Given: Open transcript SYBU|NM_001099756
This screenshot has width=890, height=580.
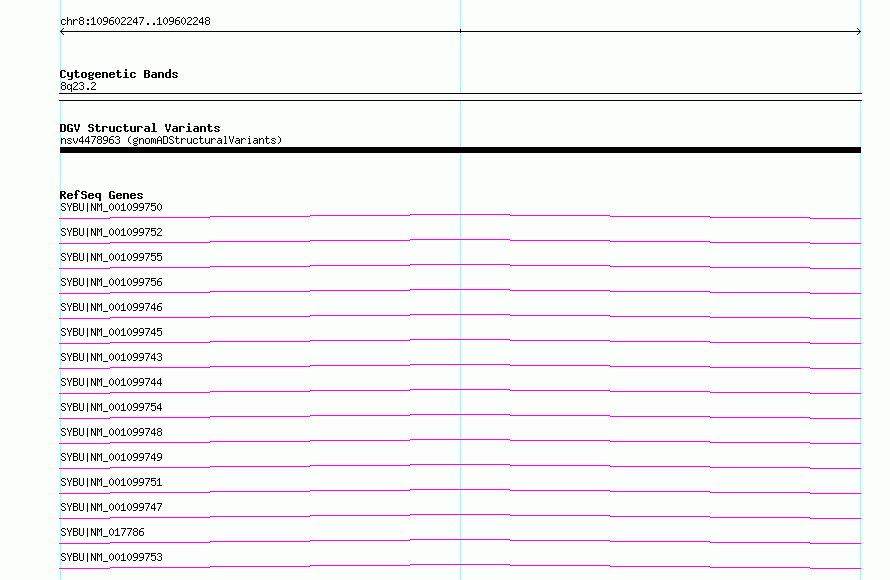Looking at the screenshot, I should (x=111, y=282).
